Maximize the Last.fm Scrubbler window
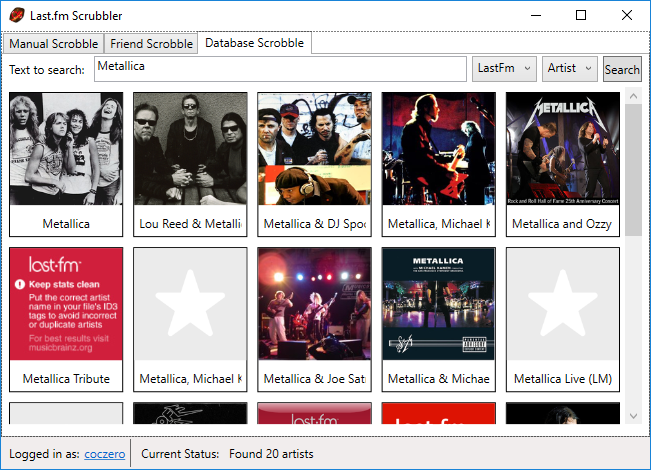The width and height of the screenshot is (651, 470). tap(581, 15)
